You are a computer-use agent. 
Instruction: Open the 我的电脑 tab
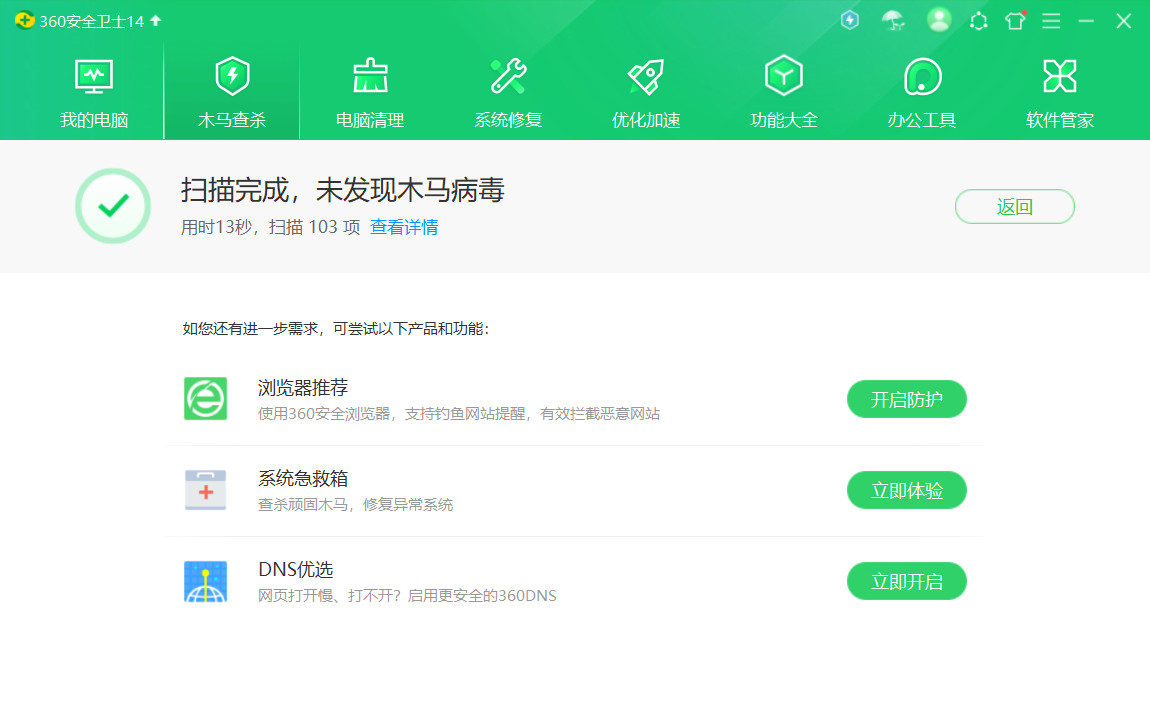click(x=94, y=94)
